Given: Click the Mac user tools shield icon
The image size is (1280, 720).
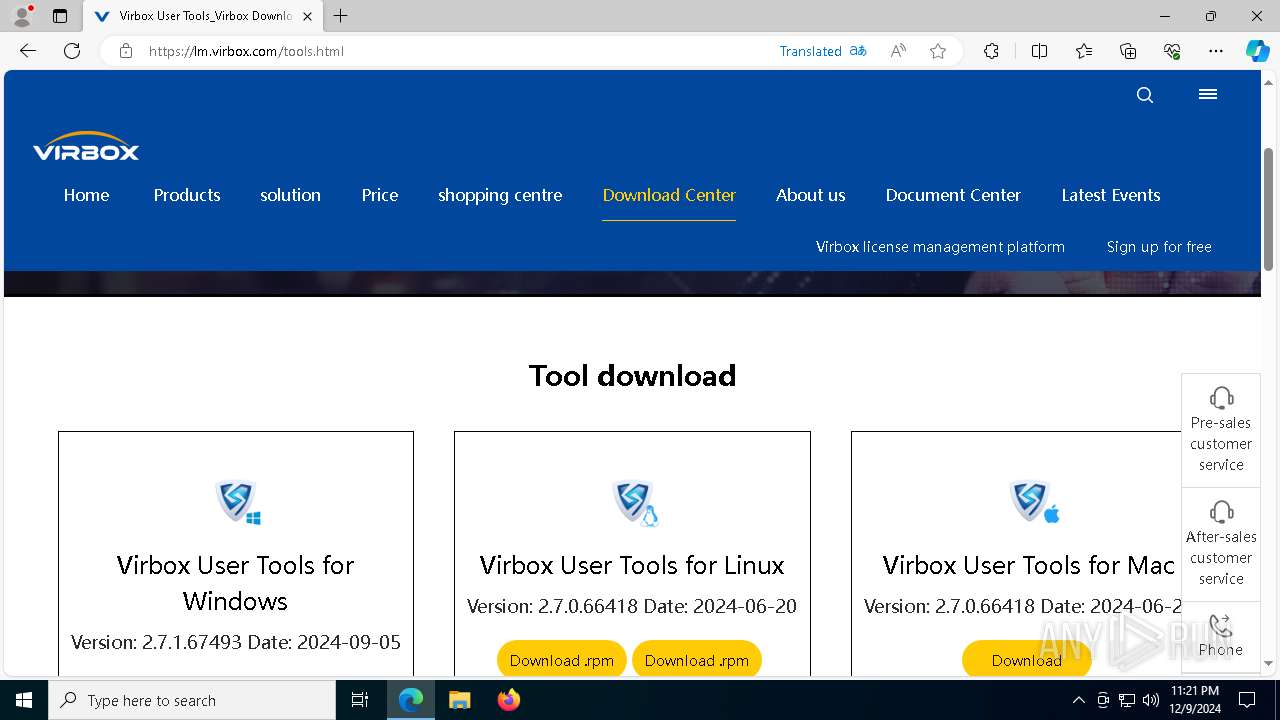Looking at the screenshot, I should (1033, 501).
